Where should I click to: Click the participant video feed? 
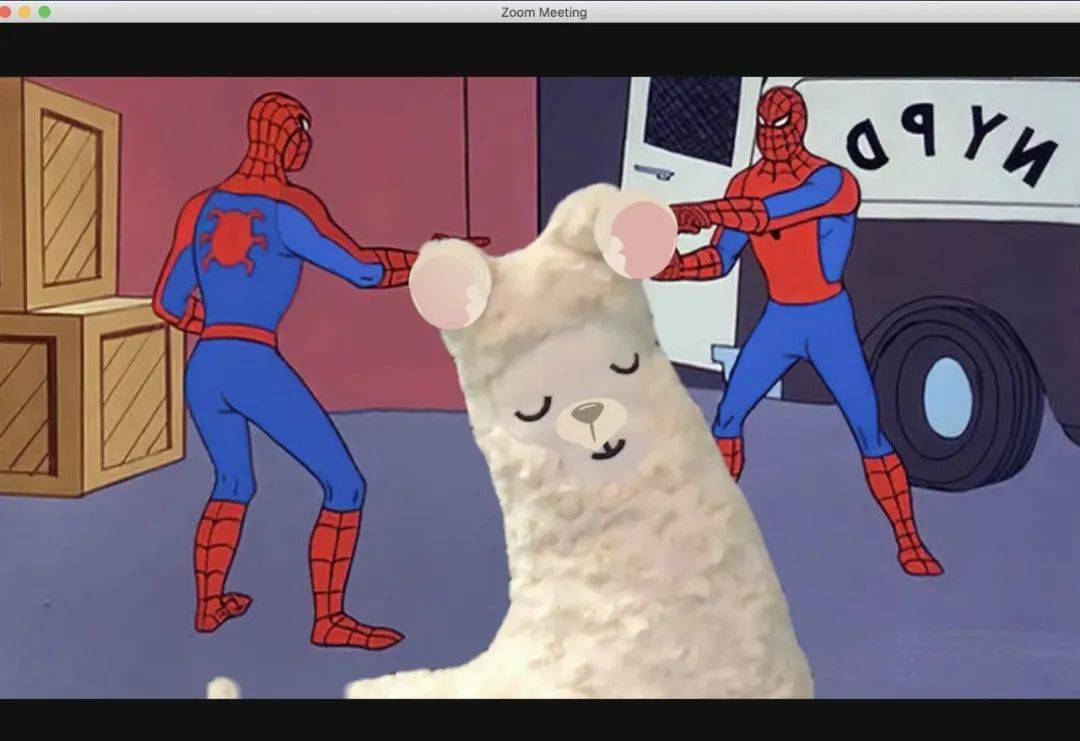540,388
